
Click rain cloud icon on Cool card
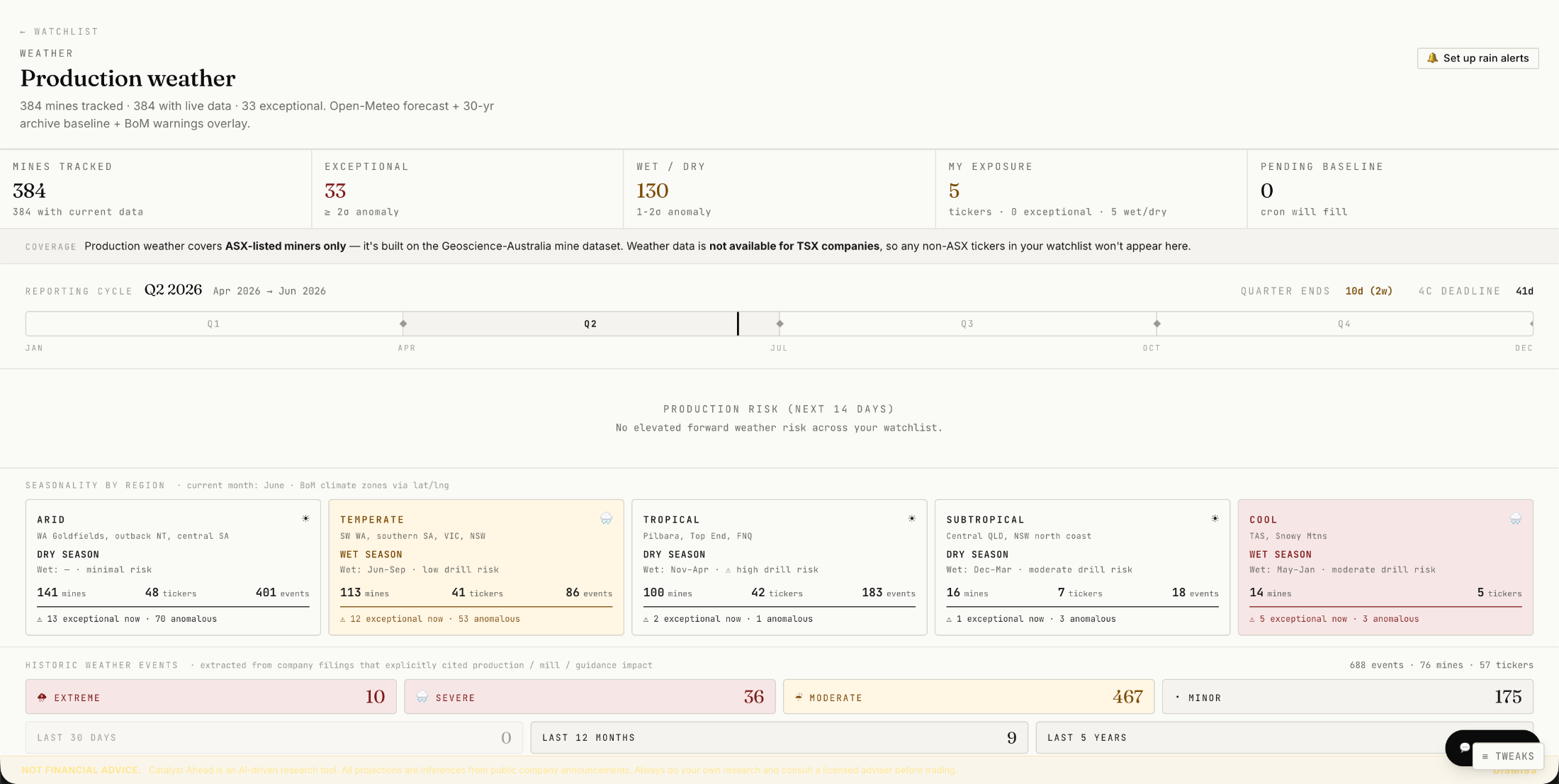(x=1516, y=518)
